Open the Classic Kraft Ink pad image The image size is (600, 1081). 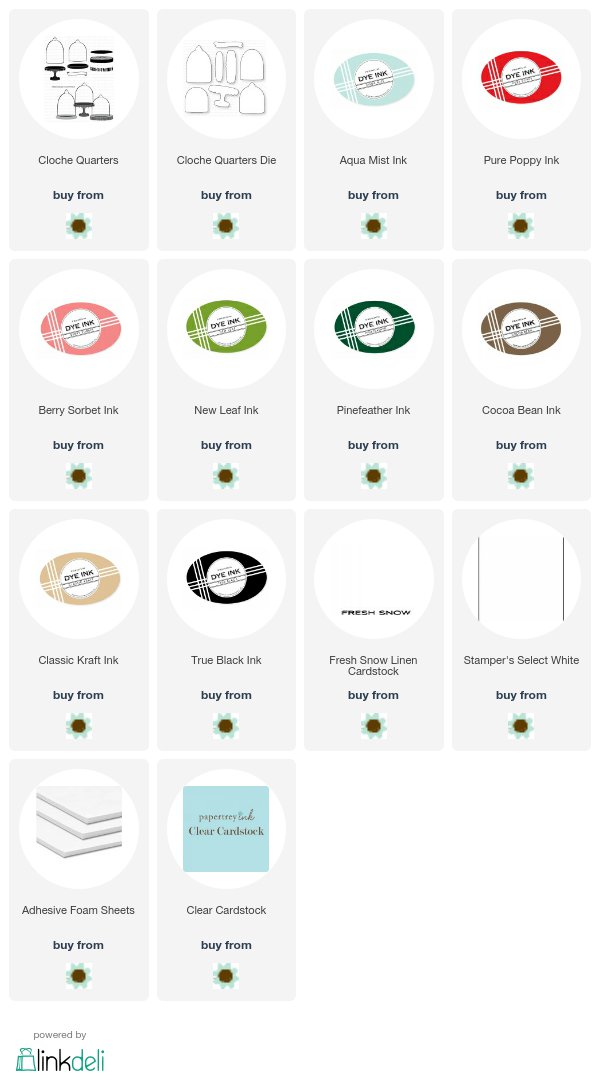79,579
